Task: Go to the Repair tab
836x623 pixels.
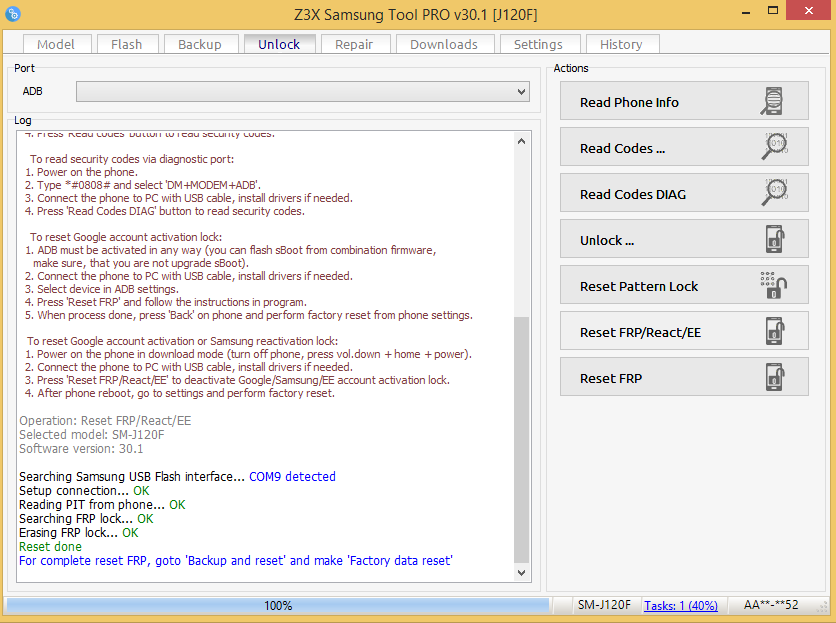Action: (x=355, y=44)
